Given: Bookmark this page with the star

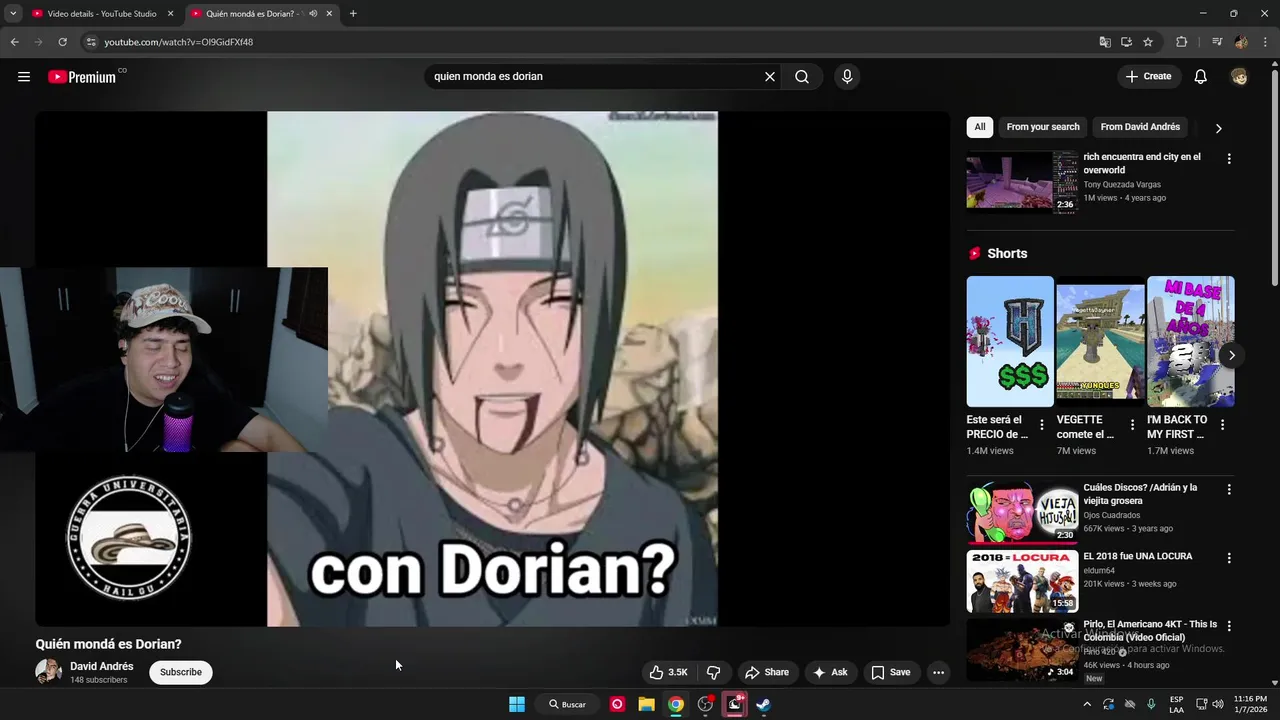Looking at the screenshot, I should (x=1148, y=42).
